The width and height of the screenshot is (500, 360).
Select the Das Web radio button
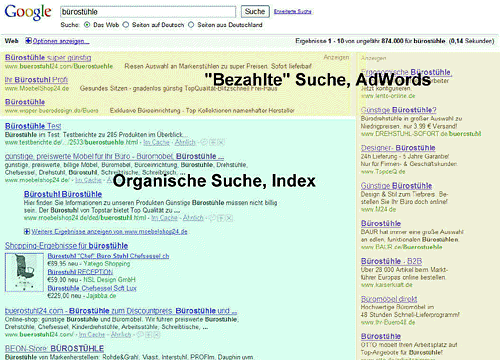(x=87, y=25)
